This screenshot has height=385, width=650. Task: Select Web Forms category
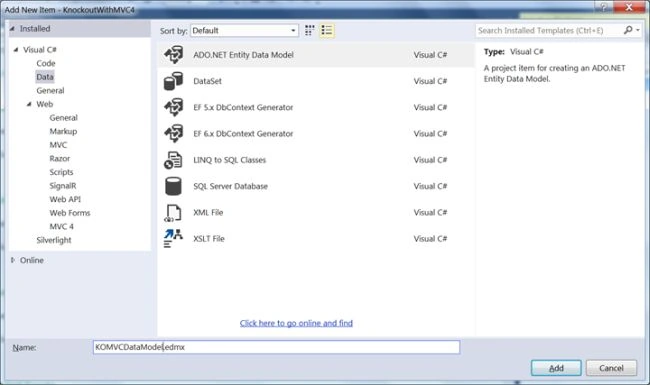(x=70, y=213)
